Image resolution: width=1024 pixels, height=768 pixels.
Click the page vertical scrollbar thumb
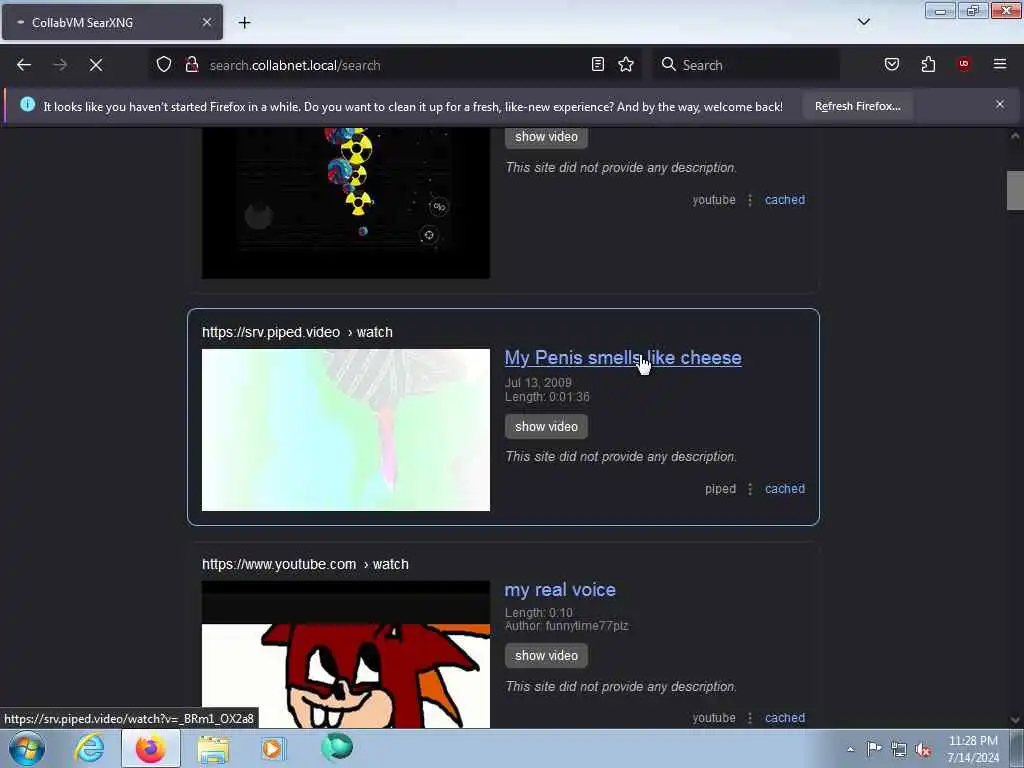click(1015, 190)
